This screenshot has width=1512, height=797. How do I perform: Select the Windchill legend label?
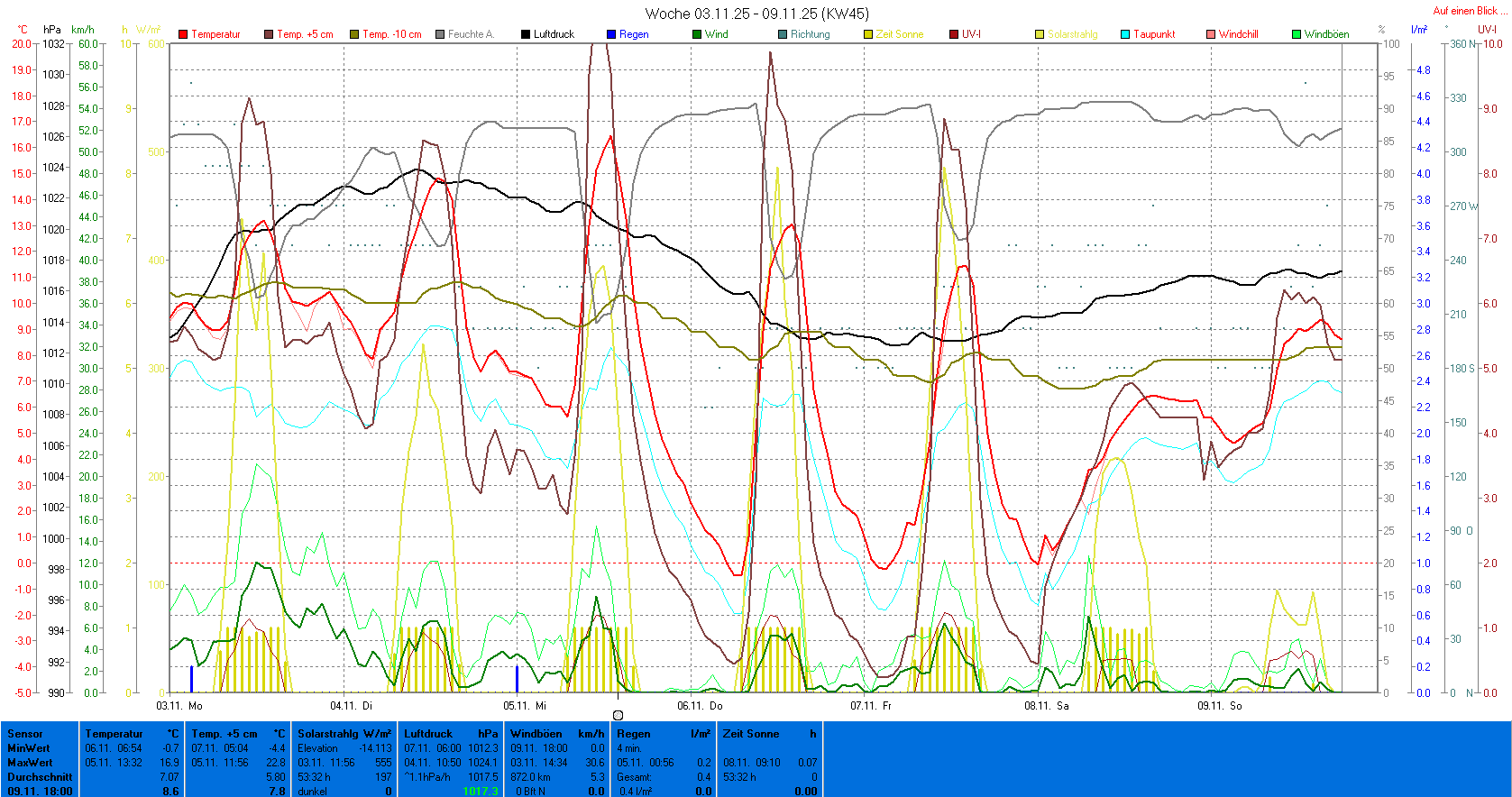tap(1238, 34)
